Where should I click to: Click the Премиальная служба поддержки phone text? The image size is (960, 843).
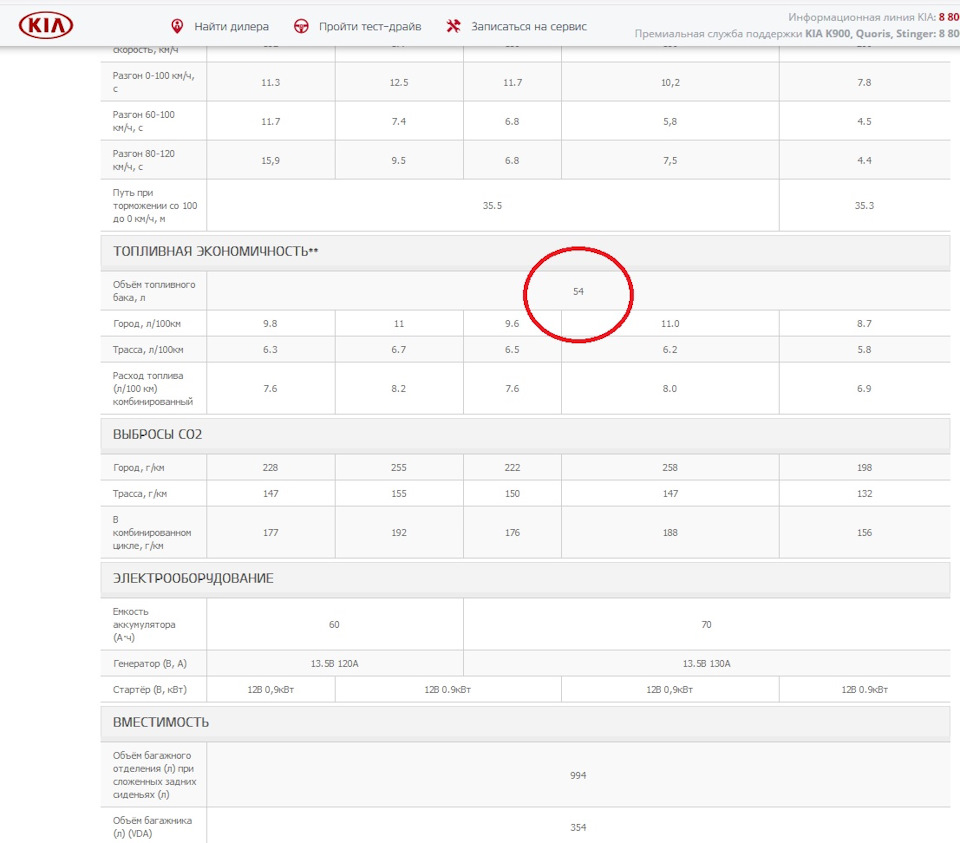click(797, 34)
